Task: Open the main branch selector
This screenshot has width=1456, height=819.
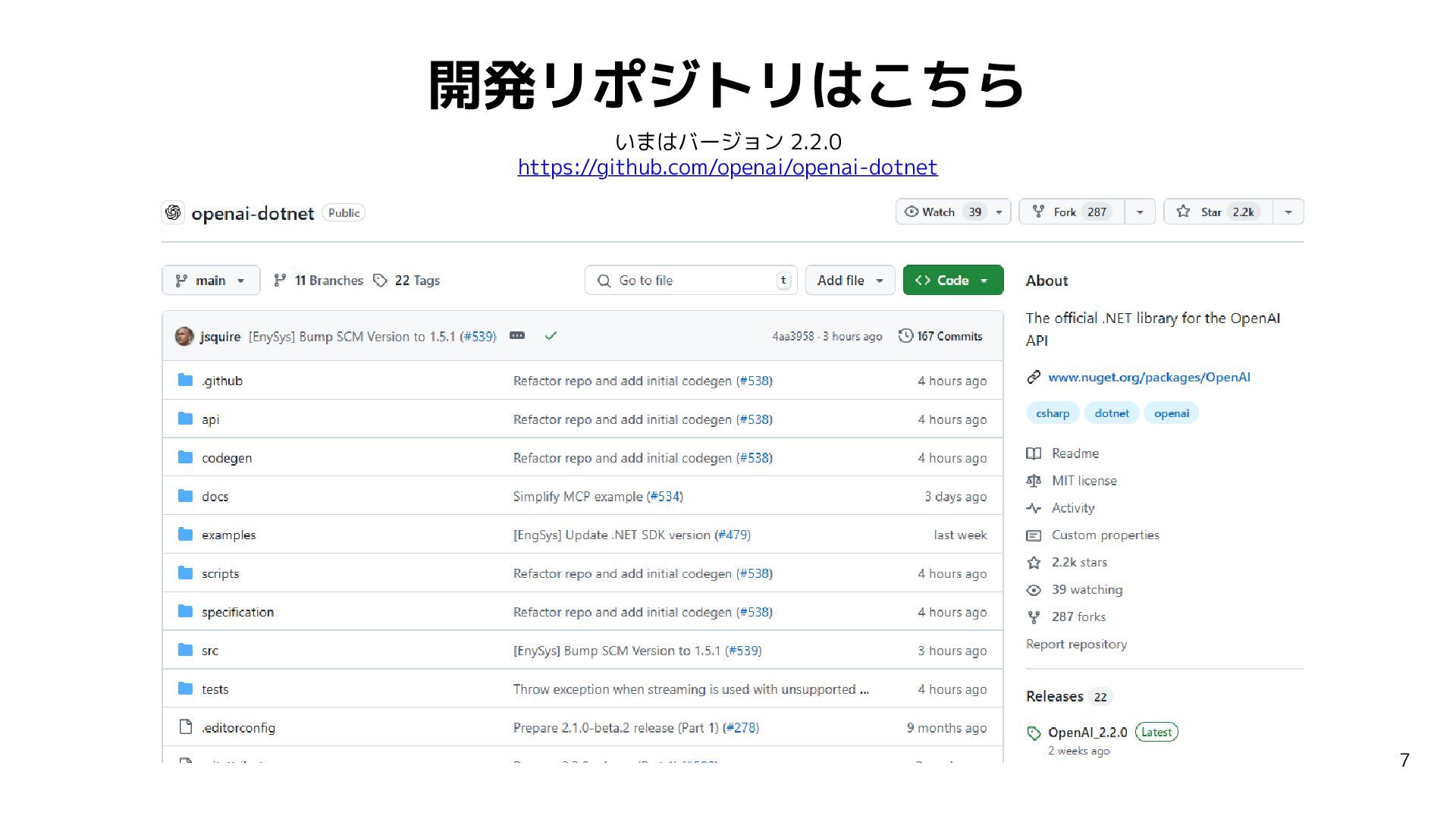Action: 211,281
